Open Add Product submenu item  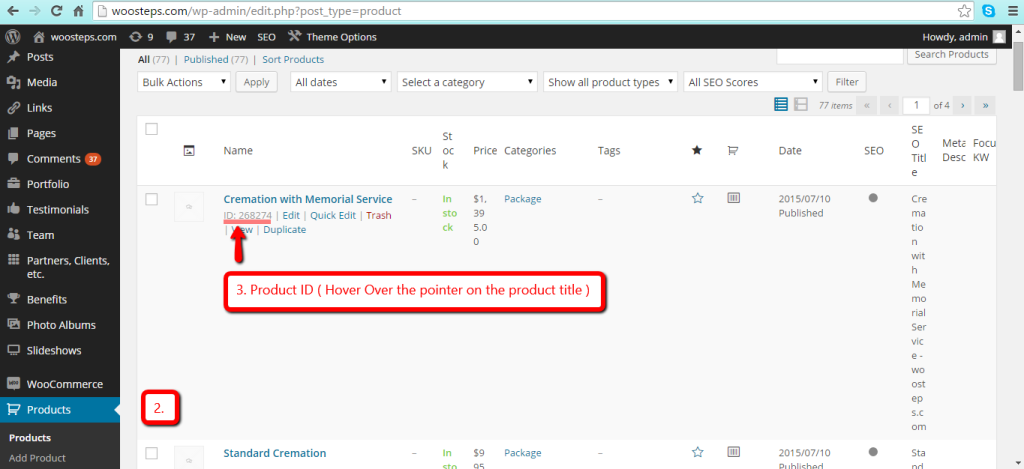[x=37, y=458]
